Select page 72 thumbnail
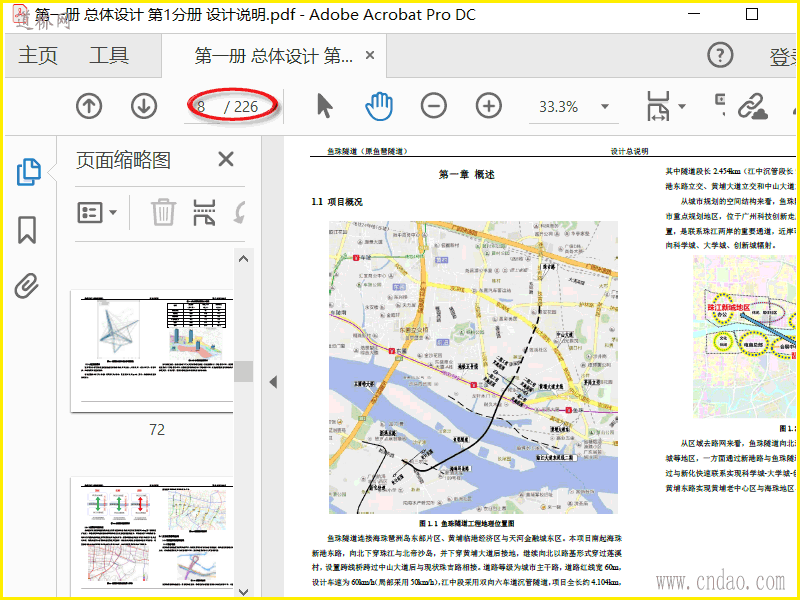This screenshot has height=600, width=800. tap(152, 352)
